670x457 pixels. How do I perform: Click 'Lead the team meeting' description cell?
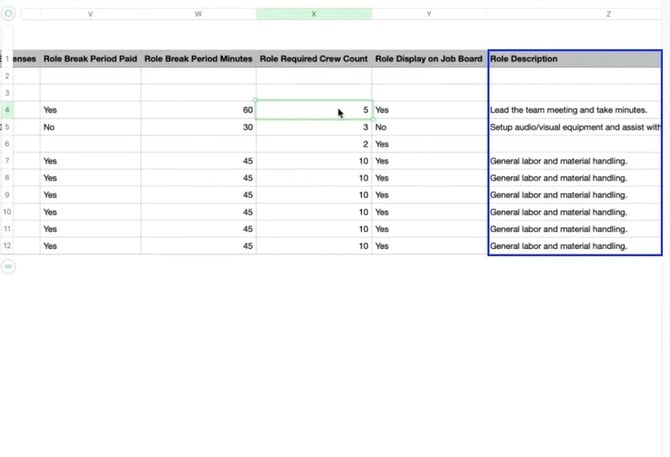click(x=575, y=110)
